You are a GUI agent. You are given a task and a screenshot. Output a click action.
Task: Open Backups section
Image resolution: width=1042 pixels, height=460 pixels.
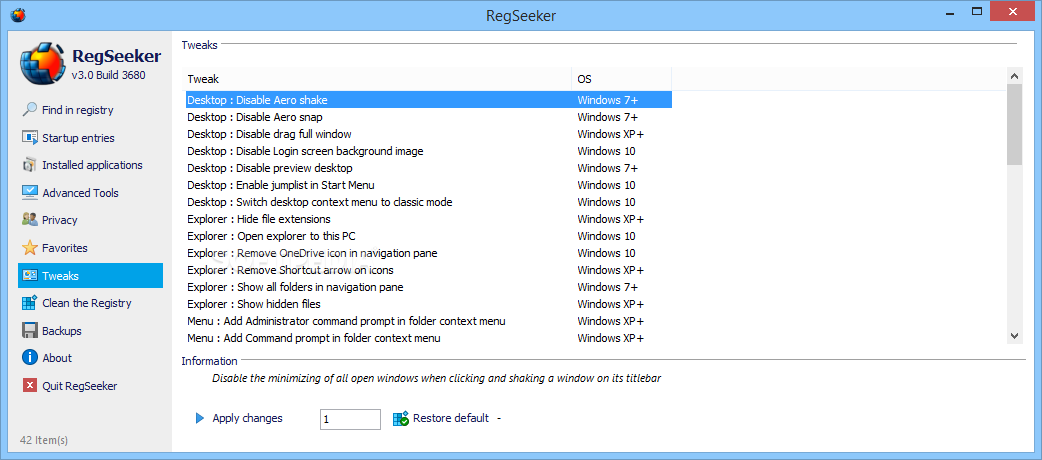[x=62, y=330]
